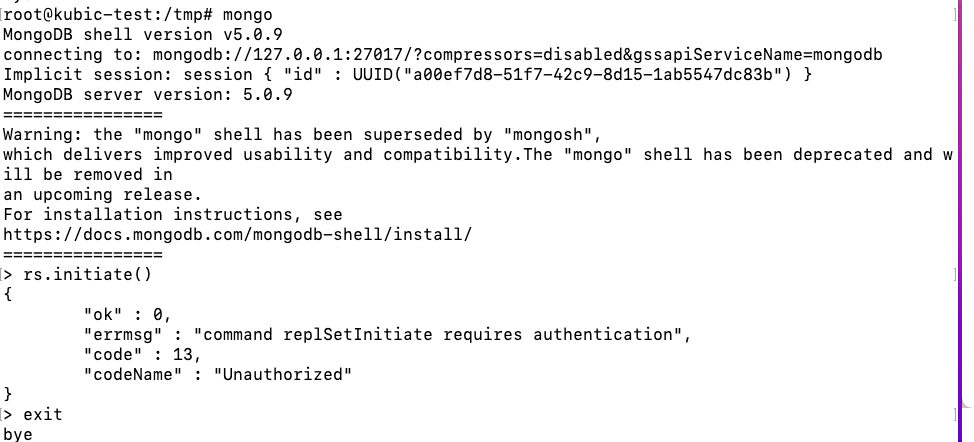Click the "bye" output line
The width and height of the screenshot is (974, 442).
coord(18,434)
